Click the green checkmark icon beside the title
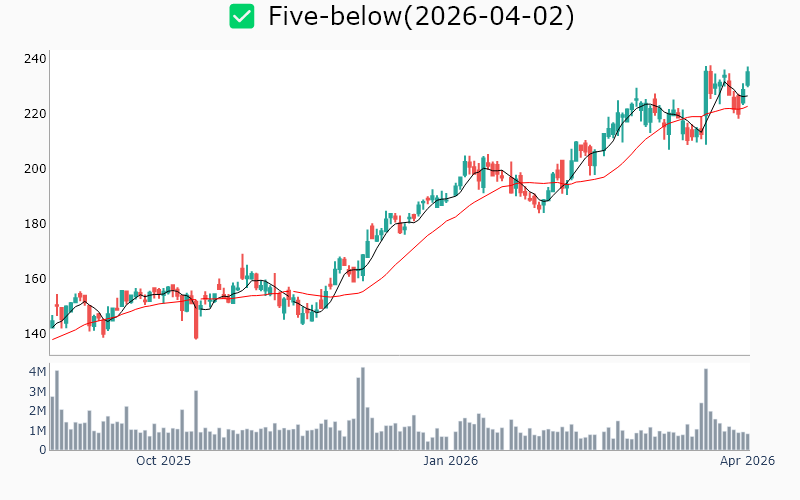The image size is (800, 500). 241,16
